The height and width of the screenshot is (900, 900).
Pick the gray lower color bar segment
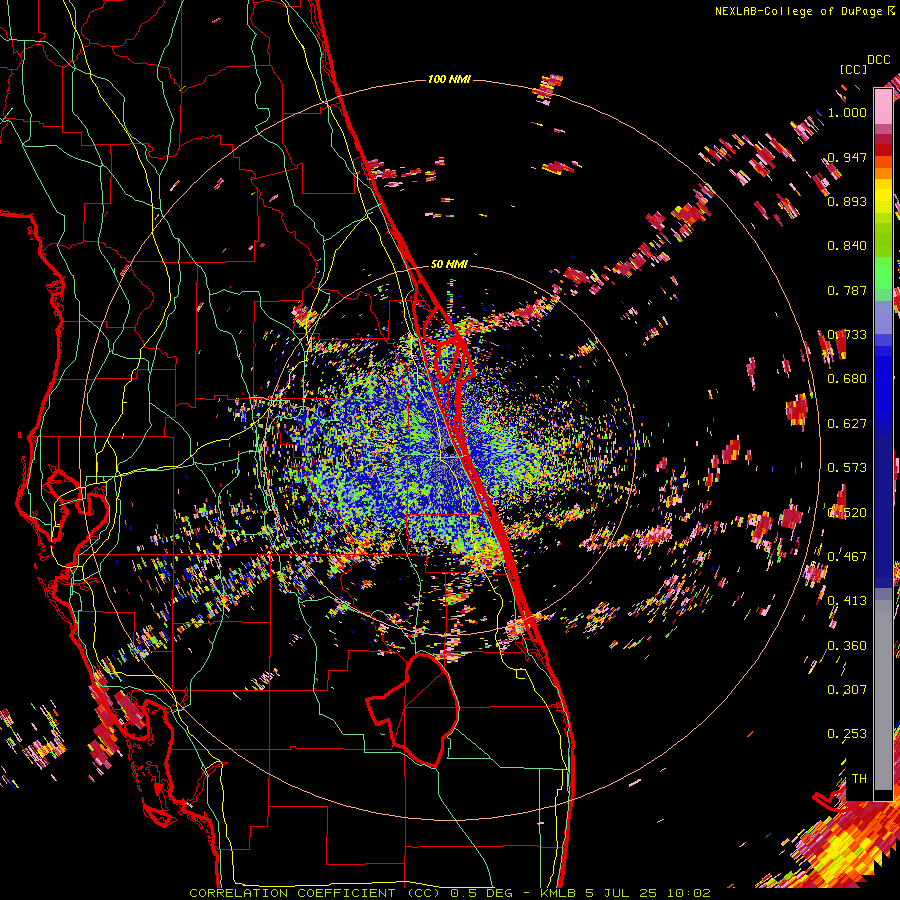[883, 695]
